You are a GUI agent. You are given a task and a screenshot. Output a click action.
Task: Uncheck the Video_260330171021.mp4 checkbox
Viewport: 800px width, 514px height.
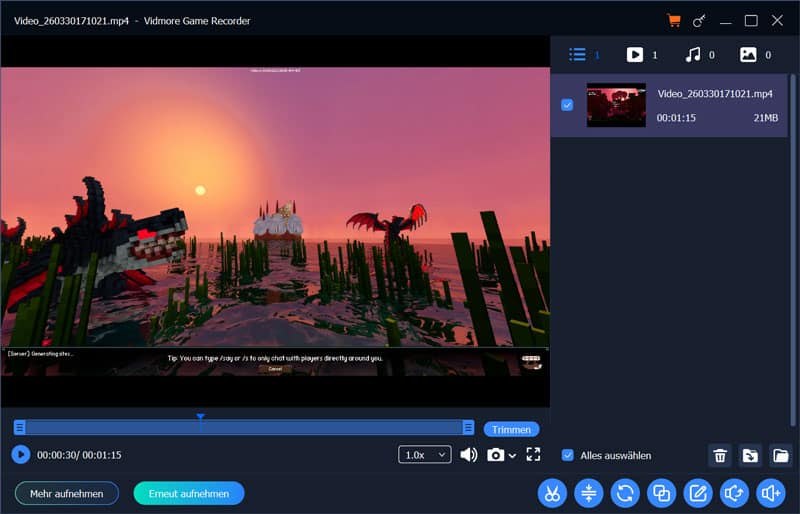tap(567, 104)
